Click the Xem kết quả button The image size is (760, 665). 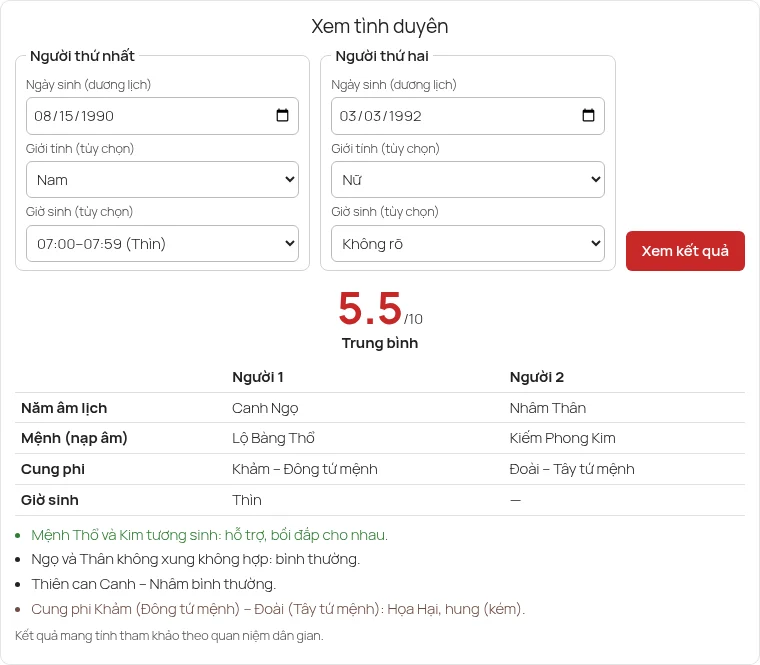(685, 251)
